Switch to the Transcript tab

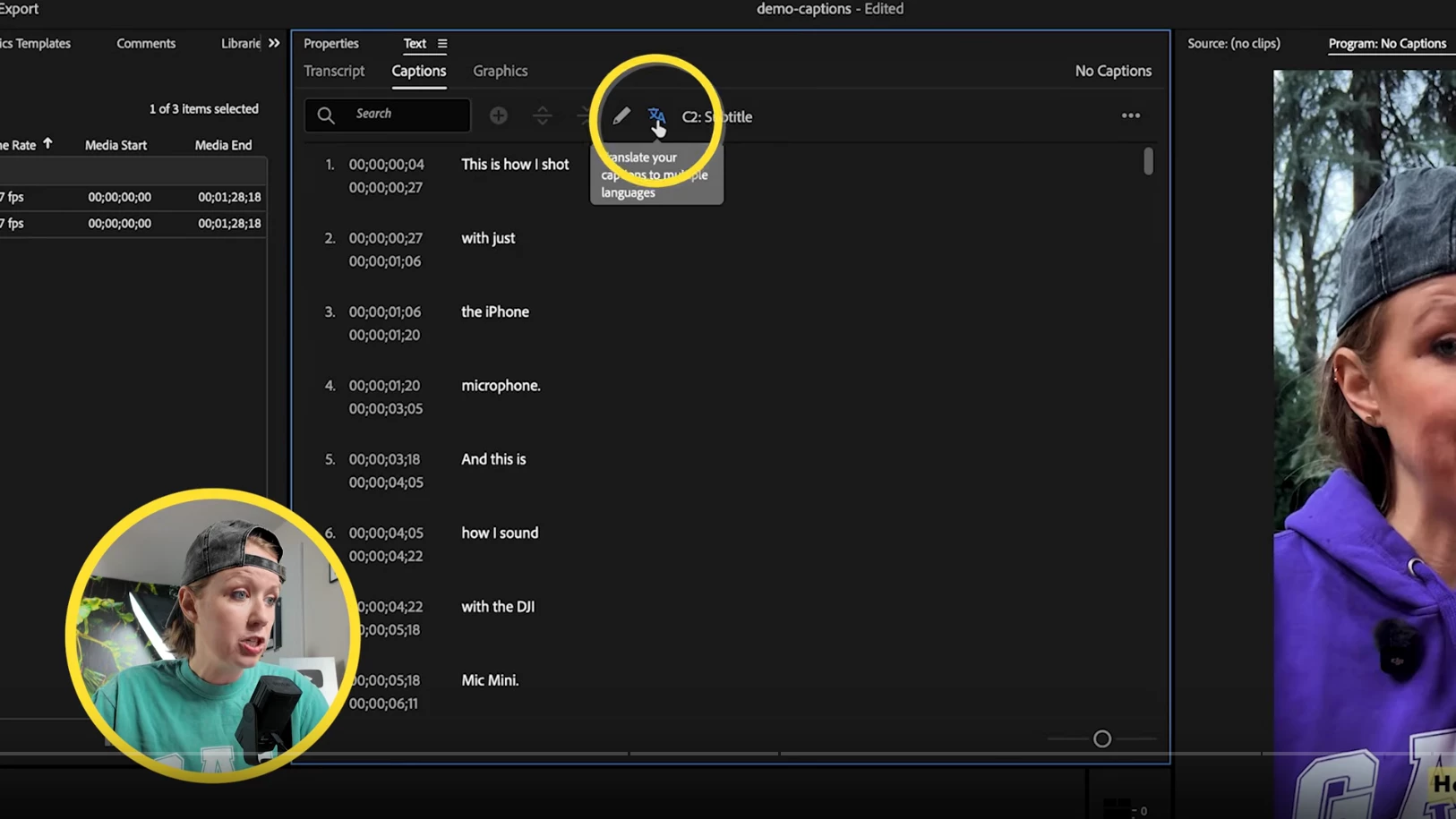[x=334, y=71]
